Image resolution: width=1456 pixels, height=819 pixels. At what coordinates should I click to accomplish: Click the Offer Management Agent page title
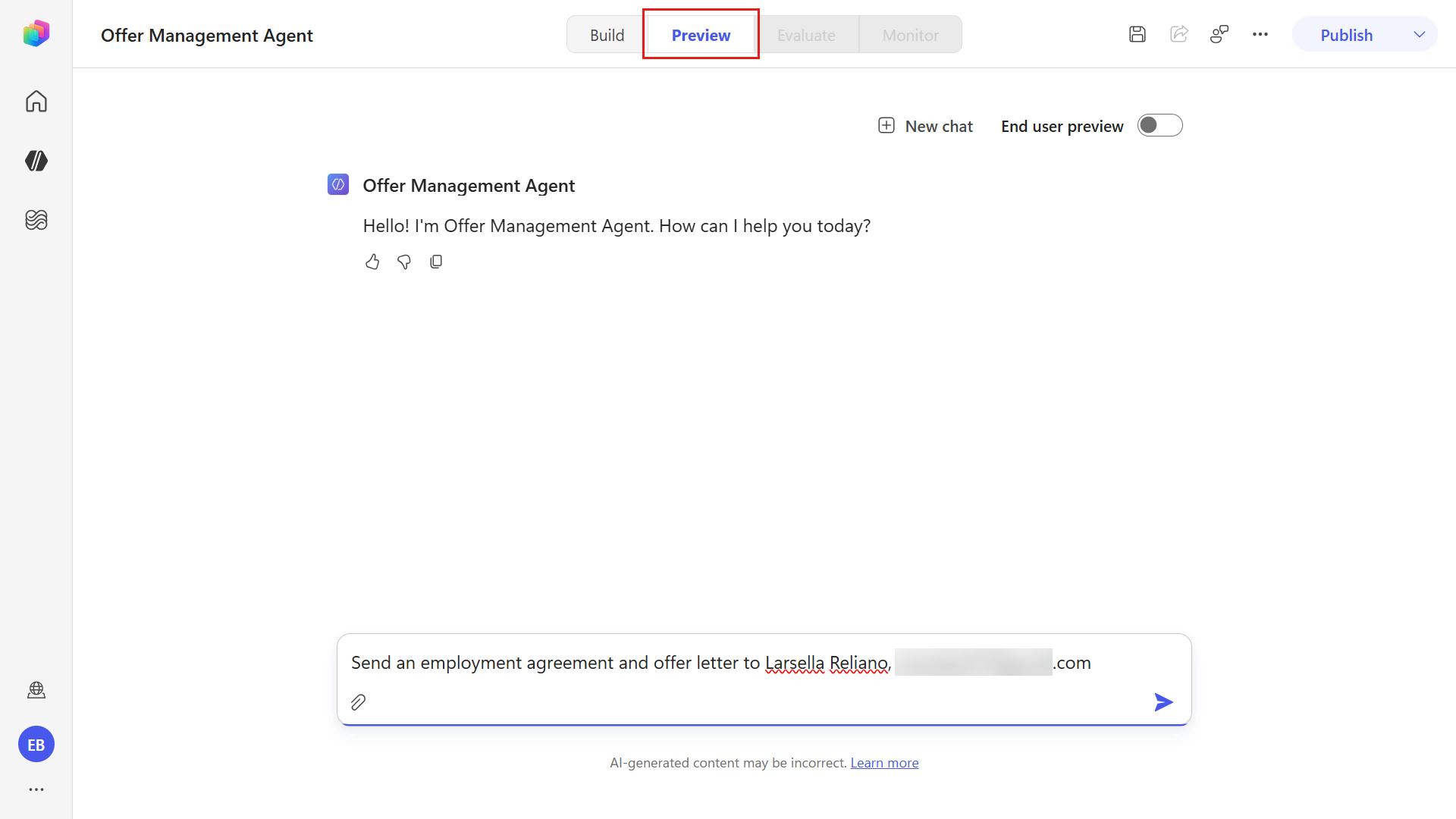pyautogui.click(x=207, y=35)
